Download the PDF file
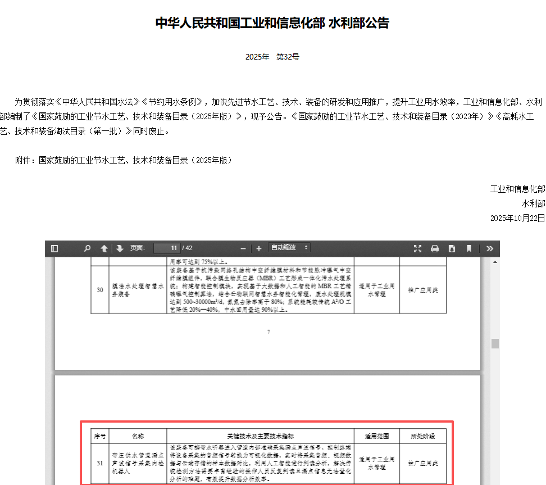Viewport: 546px width, 485px height. click(x=452, y=248)
